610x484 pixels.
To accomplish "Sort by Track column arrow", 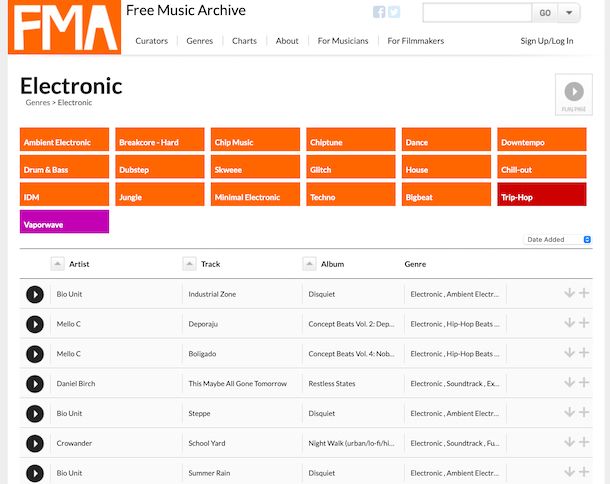I will pos(189,264).
